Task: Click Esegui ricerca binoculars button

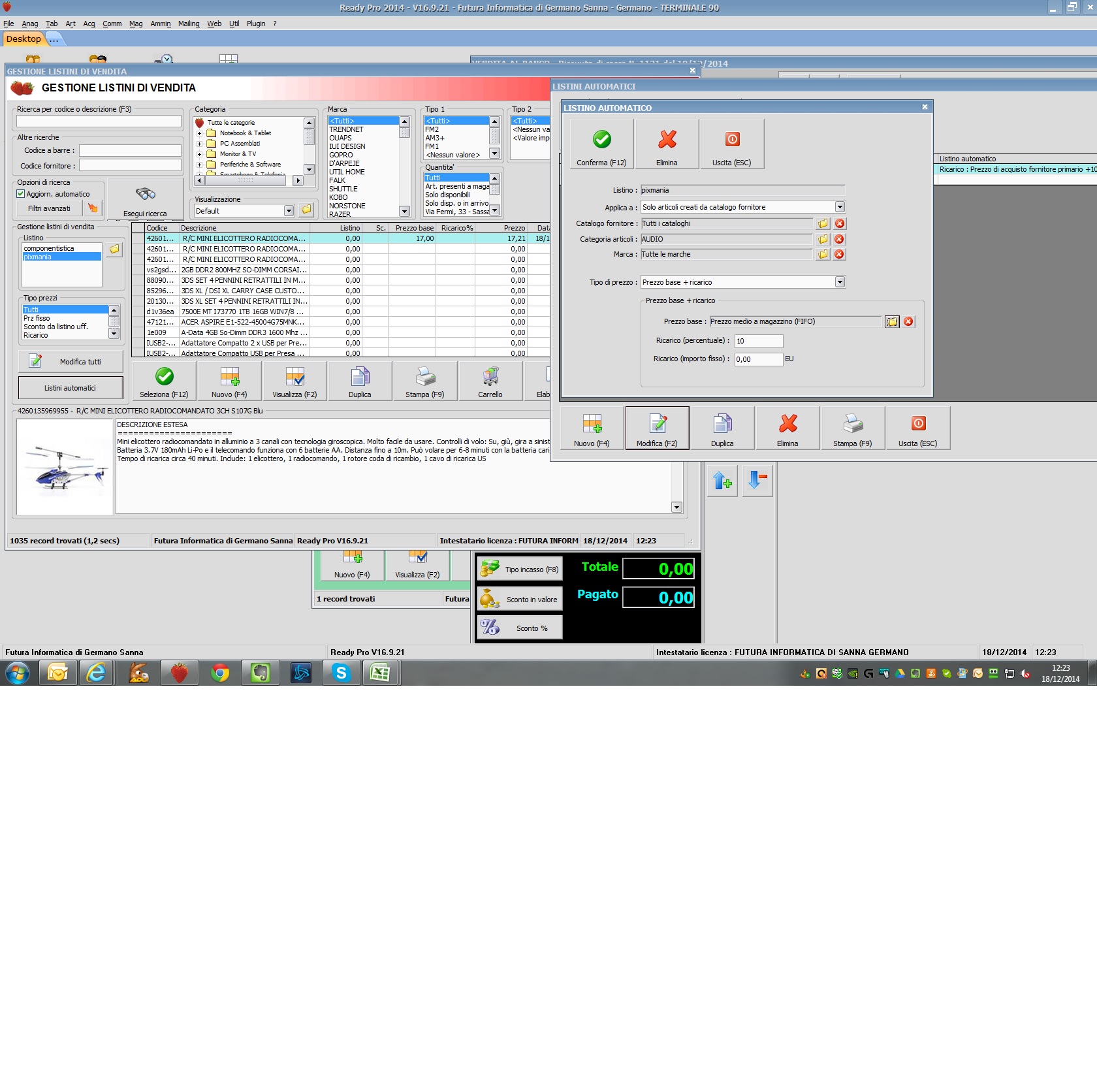Action: (x=145, y=200)
